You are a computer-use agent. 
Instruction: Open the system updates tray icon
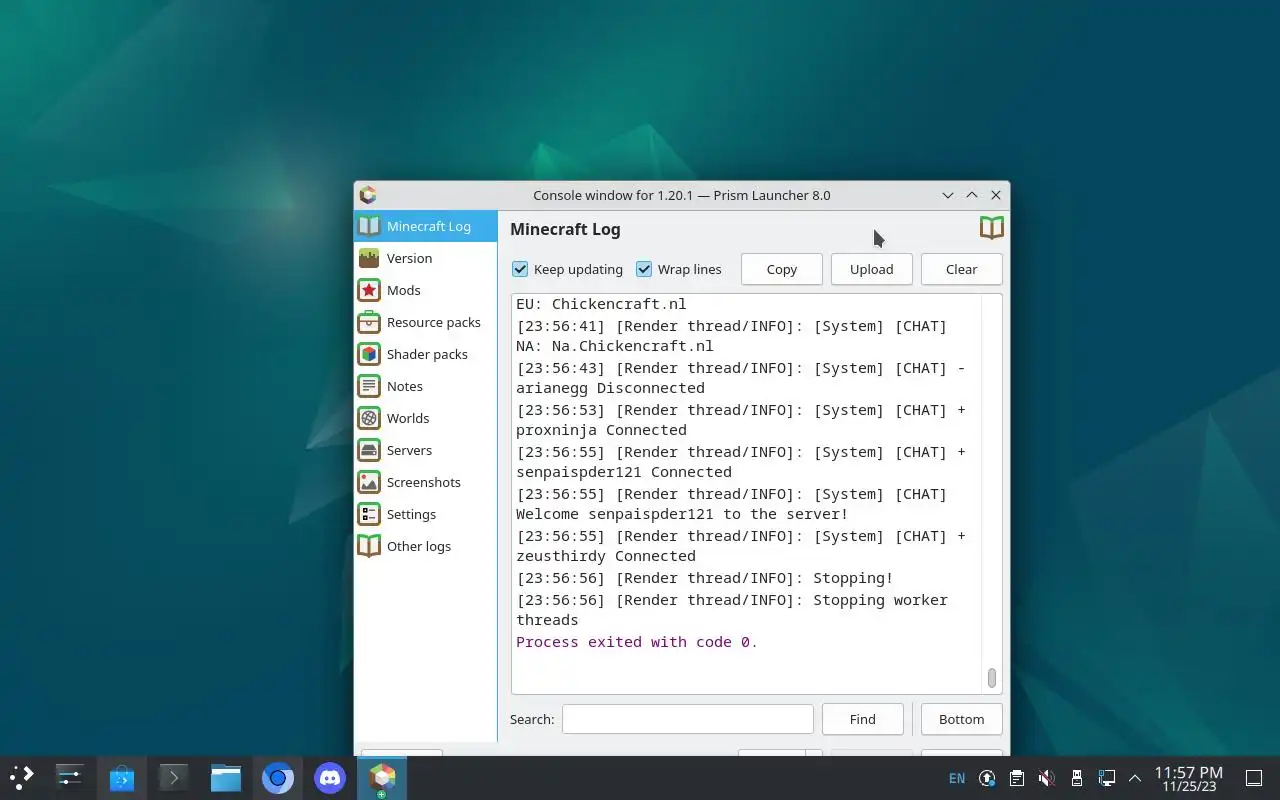click(x=987, y=778)
